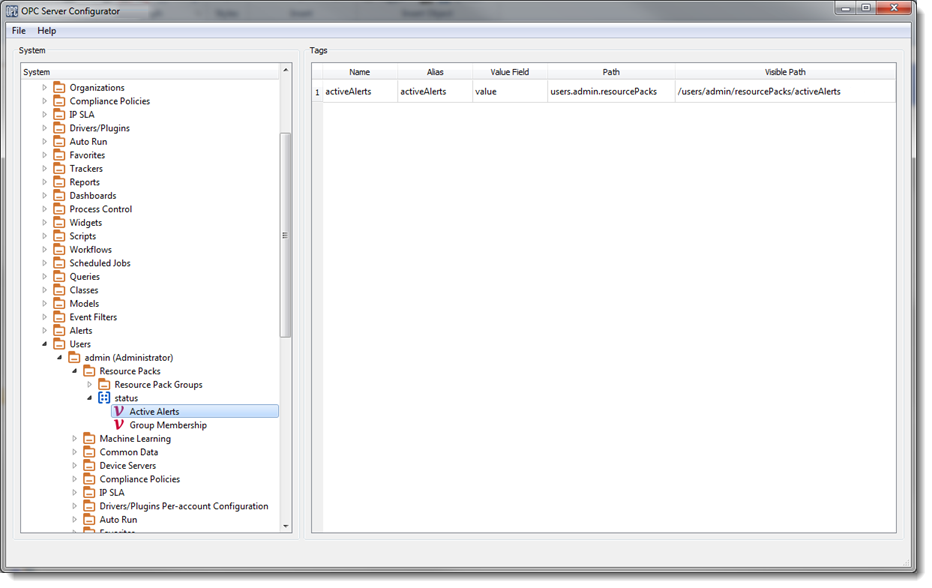This screenshot has width=932, height=588.
Task: Click the Resource Pack Groups folder icon
Action: click(x=104, y=385)
